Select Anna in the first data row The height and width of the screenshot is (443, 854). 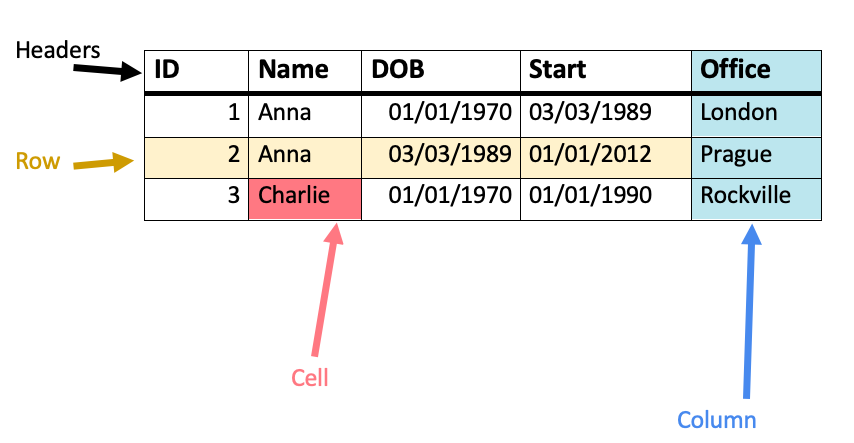[305, 116]
